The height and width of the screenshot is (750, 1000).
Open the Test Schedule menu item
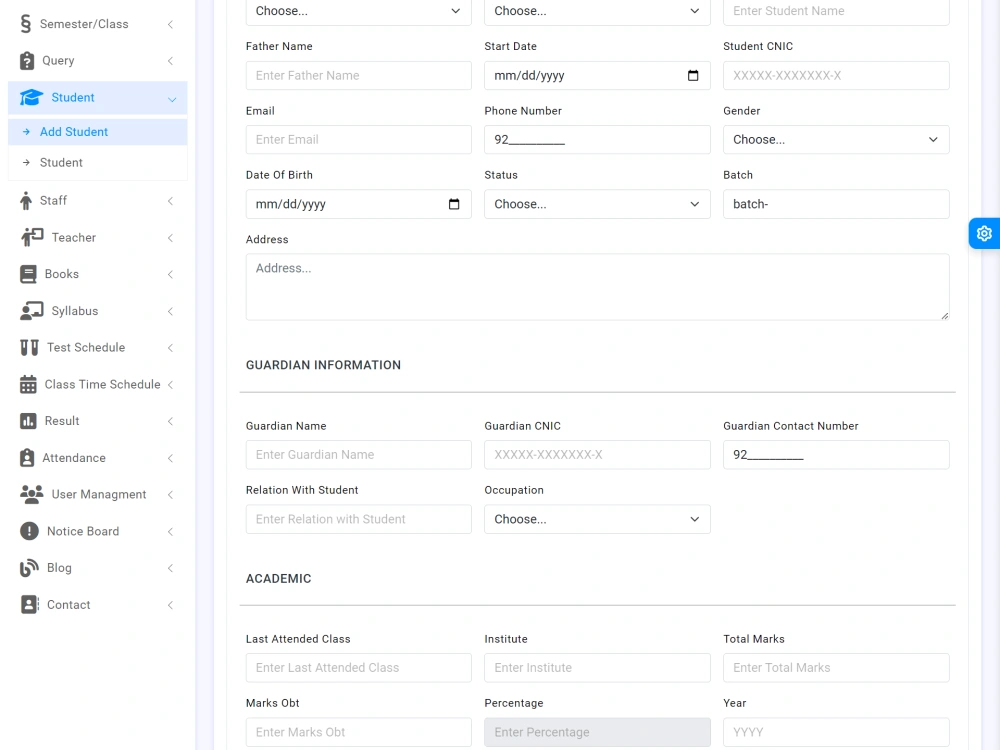(x=98, y=348)
